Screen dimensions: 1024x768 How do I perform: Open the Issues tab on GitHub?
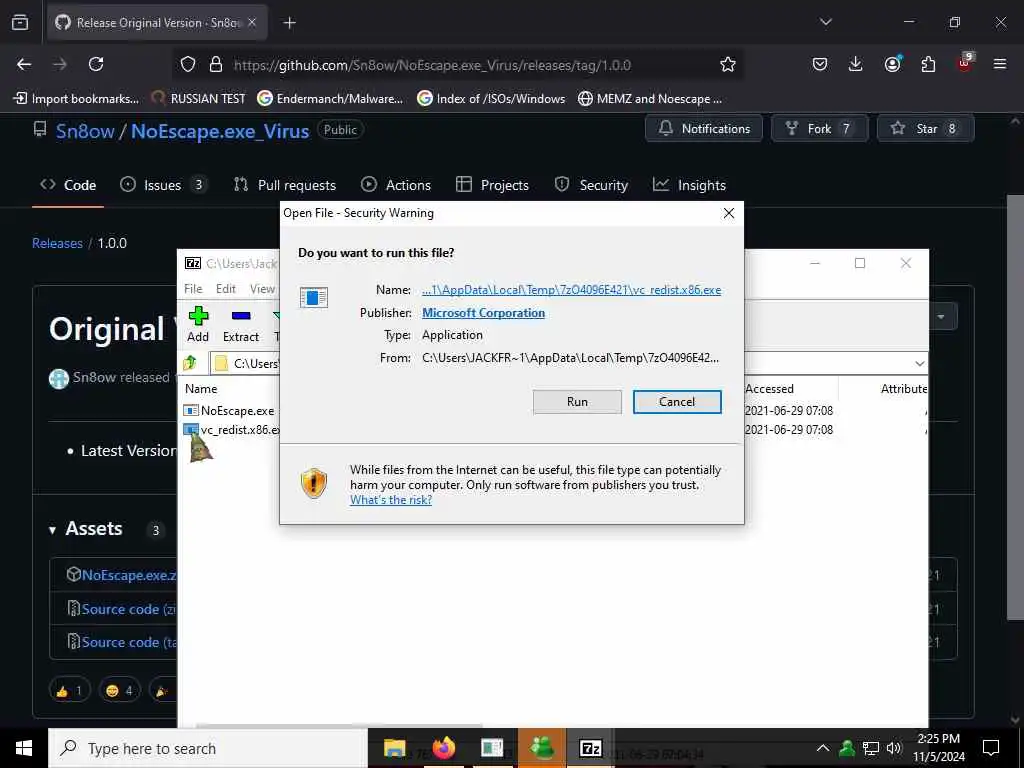click(x=164, y=185)
